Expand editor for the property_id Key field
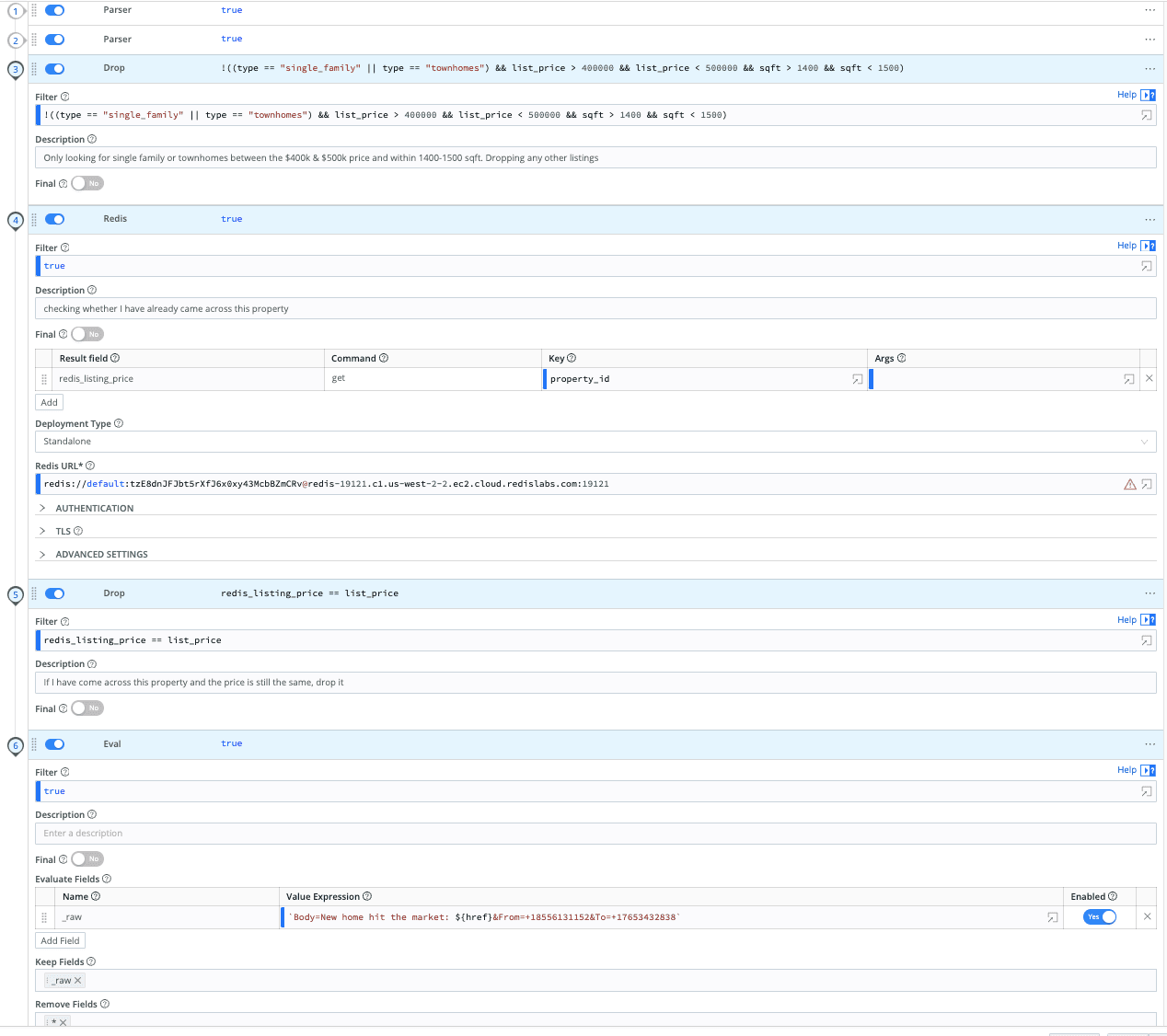The image size is (1167, 1036). click(857, 379)
